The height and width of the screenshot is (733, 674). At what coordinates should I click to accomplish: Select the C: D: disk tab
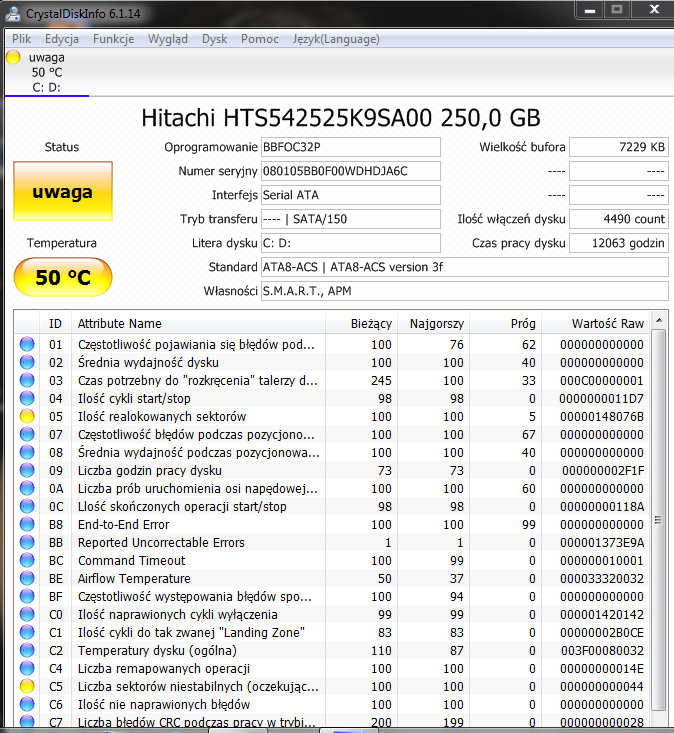click(47, 72)
